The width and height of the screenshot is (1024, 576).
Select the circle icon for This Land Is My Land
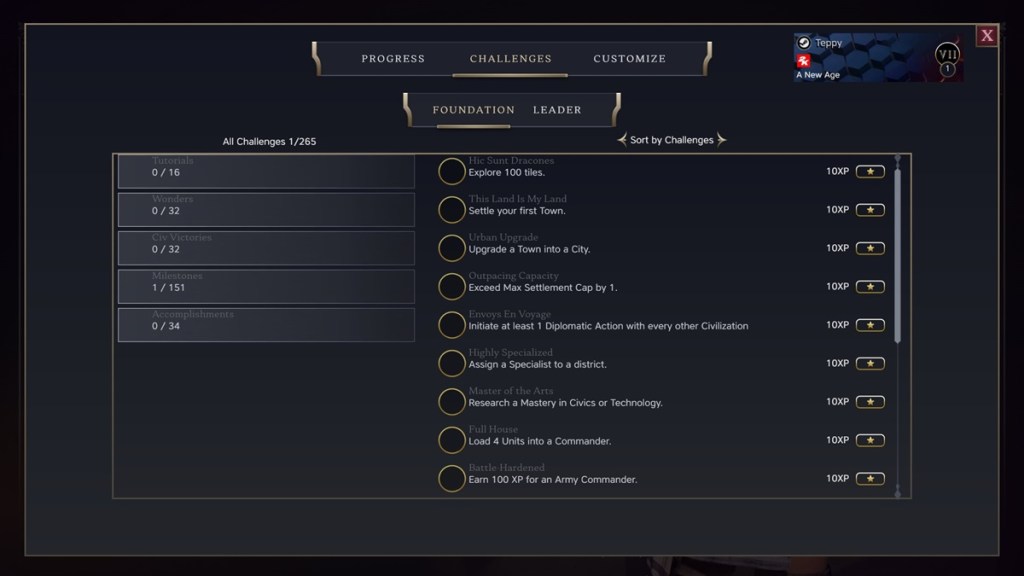click(x=450, y=209)
